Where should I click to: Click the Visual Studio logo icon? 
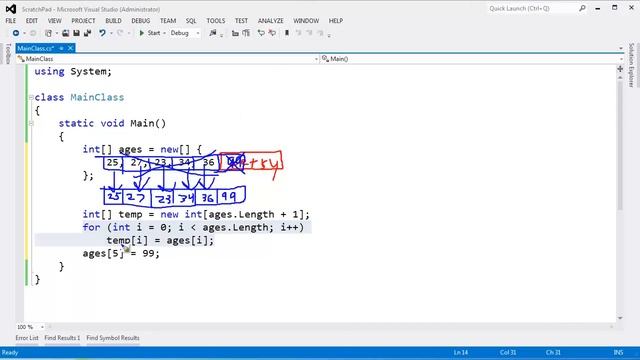coord(11,9)
